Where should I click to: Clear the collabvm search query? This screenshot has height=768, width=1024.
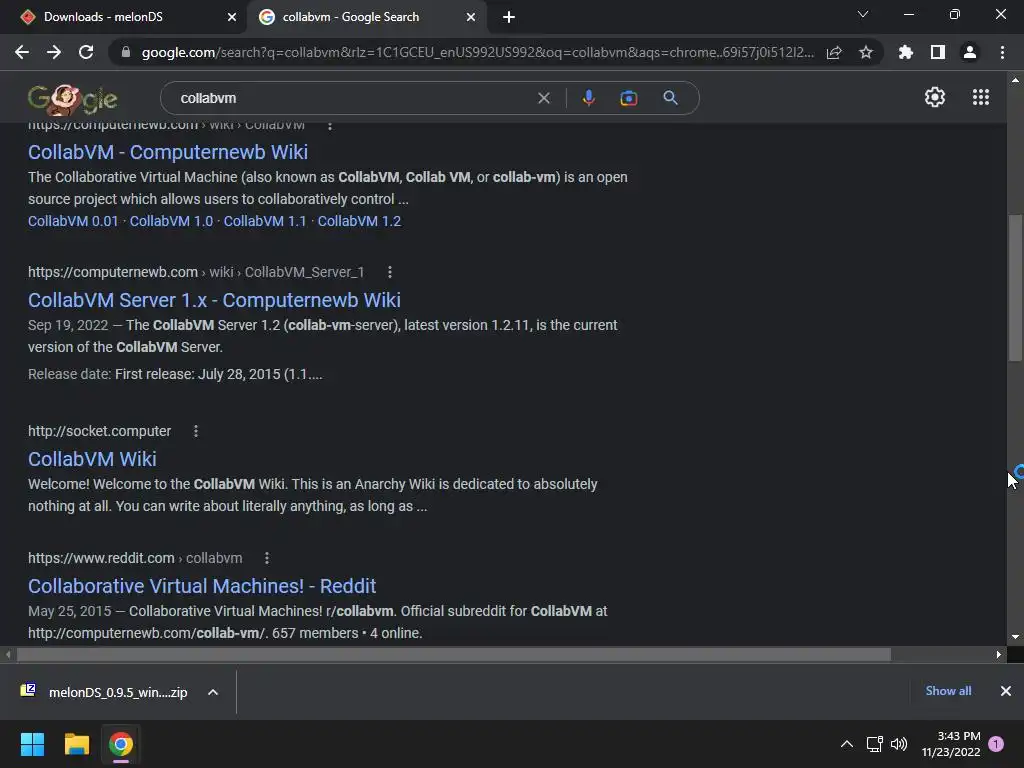[x=543, y=98]
